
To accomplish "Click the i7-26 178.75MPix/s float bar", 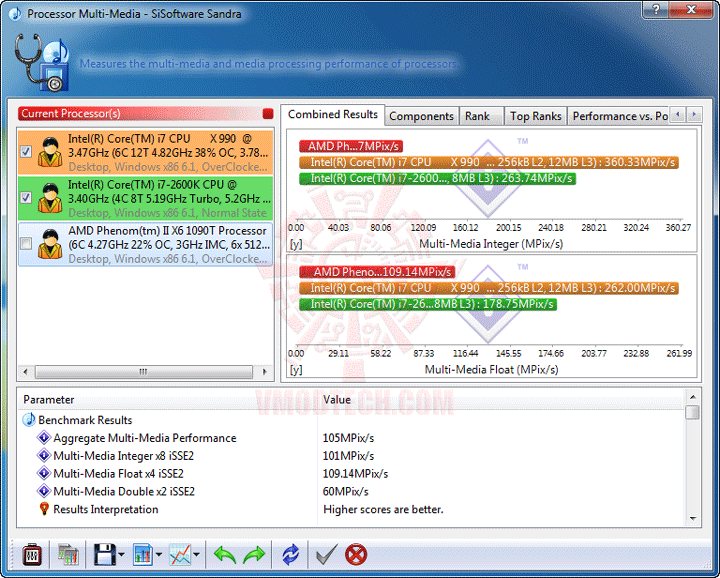I will pos(428,304).
